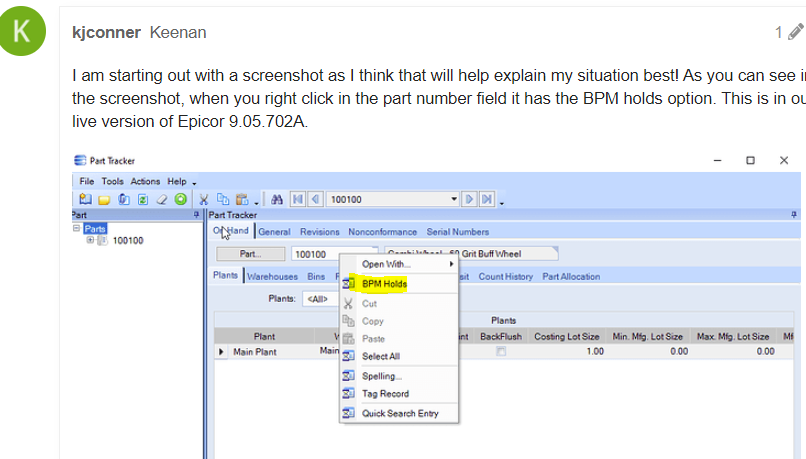Click the Costing Lot Size column header
This screenshot has width=806, height=459.
pyautogui.click(x=566, y=337)
